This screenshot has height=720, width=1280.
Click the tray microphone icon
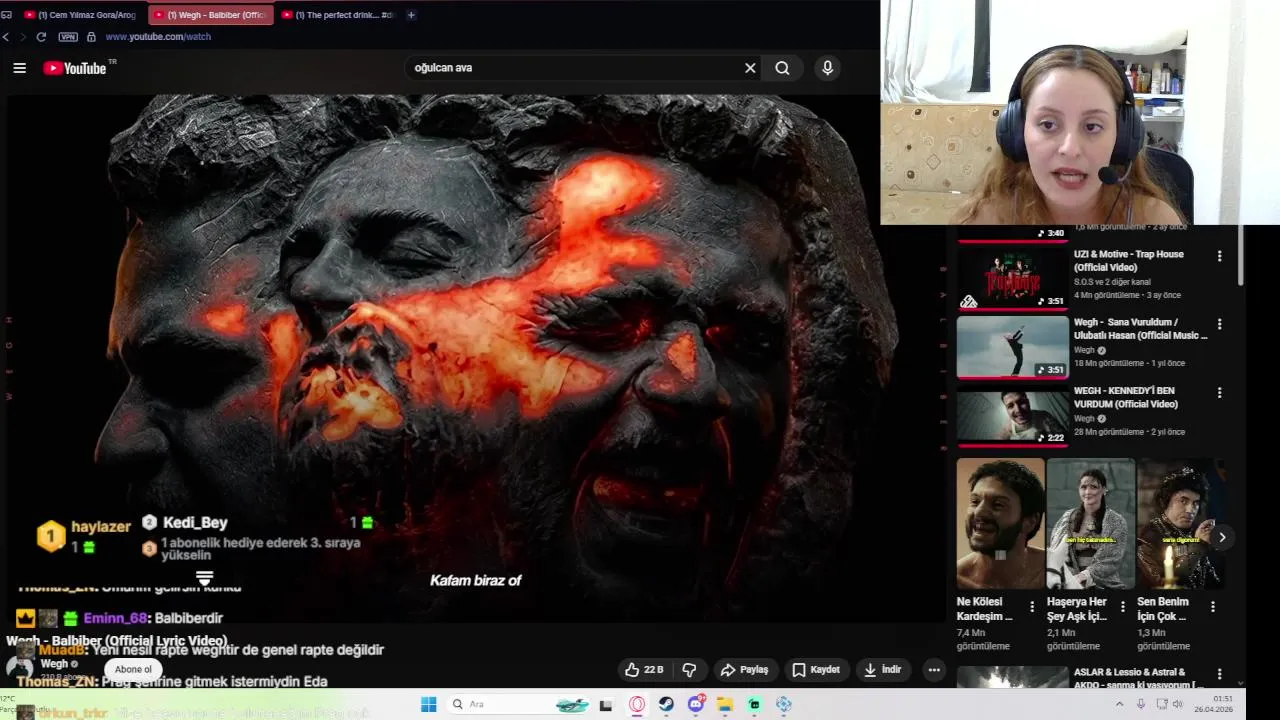(x=1141, y=704)
